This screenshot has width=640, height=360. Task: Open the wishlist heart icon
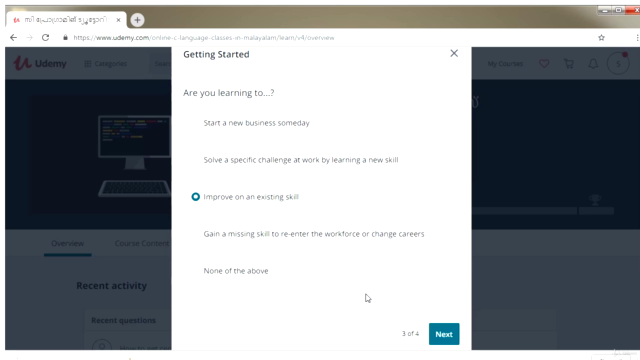tap(544, 64)
